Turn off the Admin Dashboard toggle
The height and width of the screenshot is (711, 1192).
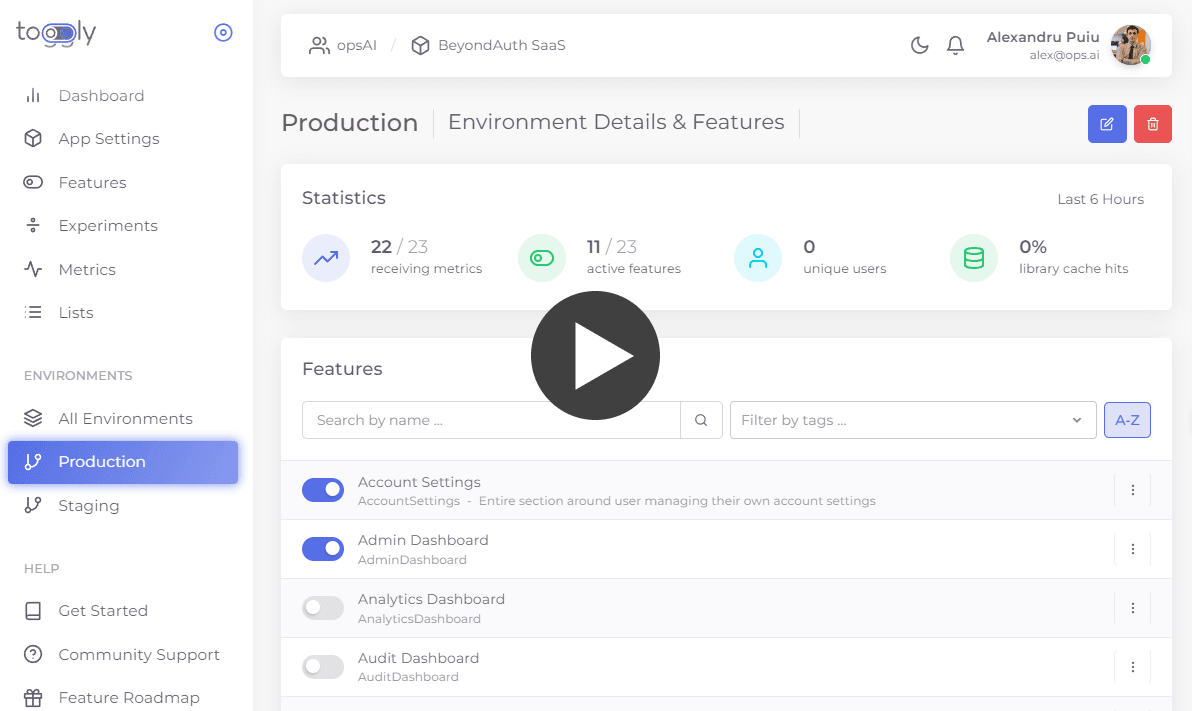[323, 549]
